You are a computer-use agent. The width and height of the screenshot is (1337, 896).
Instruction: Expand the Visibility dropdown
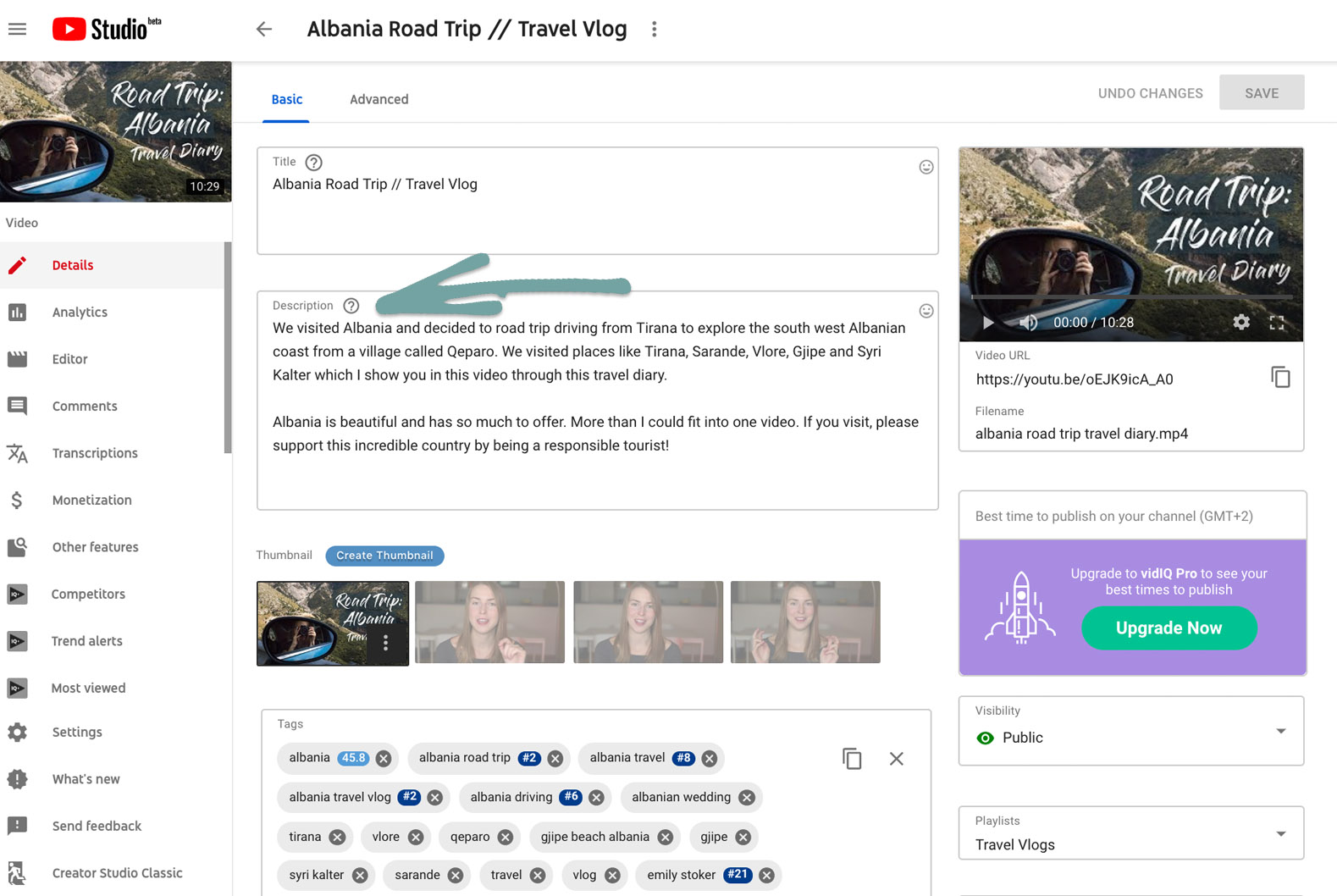click(1131, 731)
